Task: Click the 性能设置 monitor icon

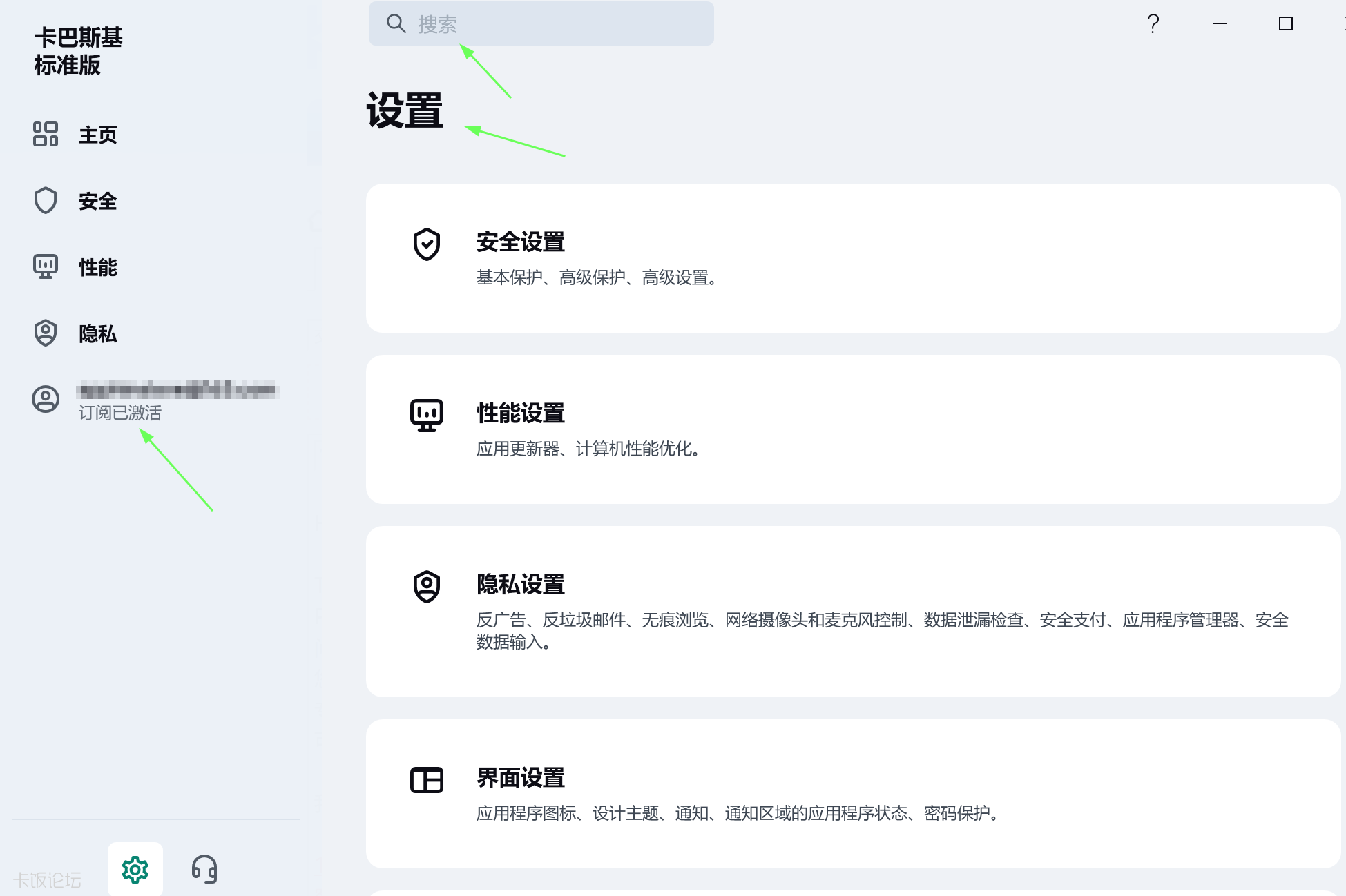Action: [427, 416]
